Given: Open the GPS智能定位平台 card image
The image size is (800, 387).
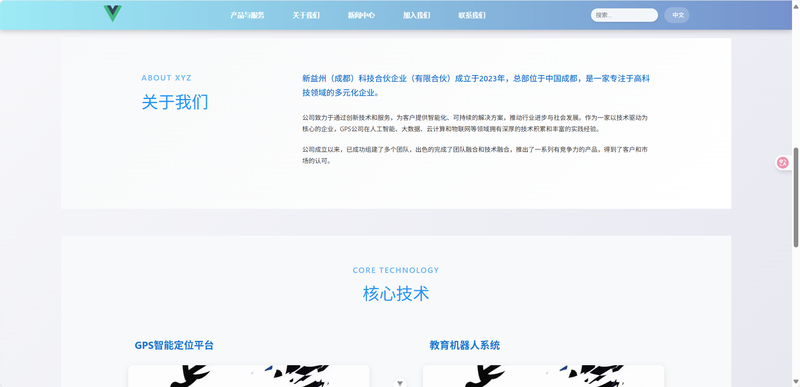Looking at the screenshot, I should coord(248,376).
